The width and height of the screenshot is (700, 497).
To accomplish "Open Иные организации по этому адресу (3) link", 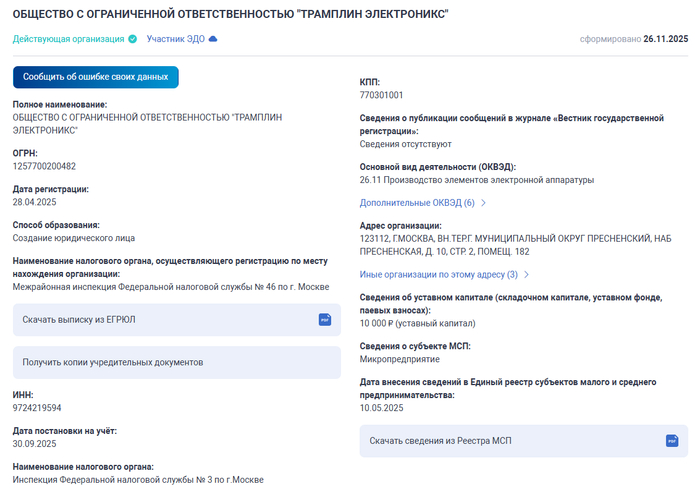I will (438, 274).
